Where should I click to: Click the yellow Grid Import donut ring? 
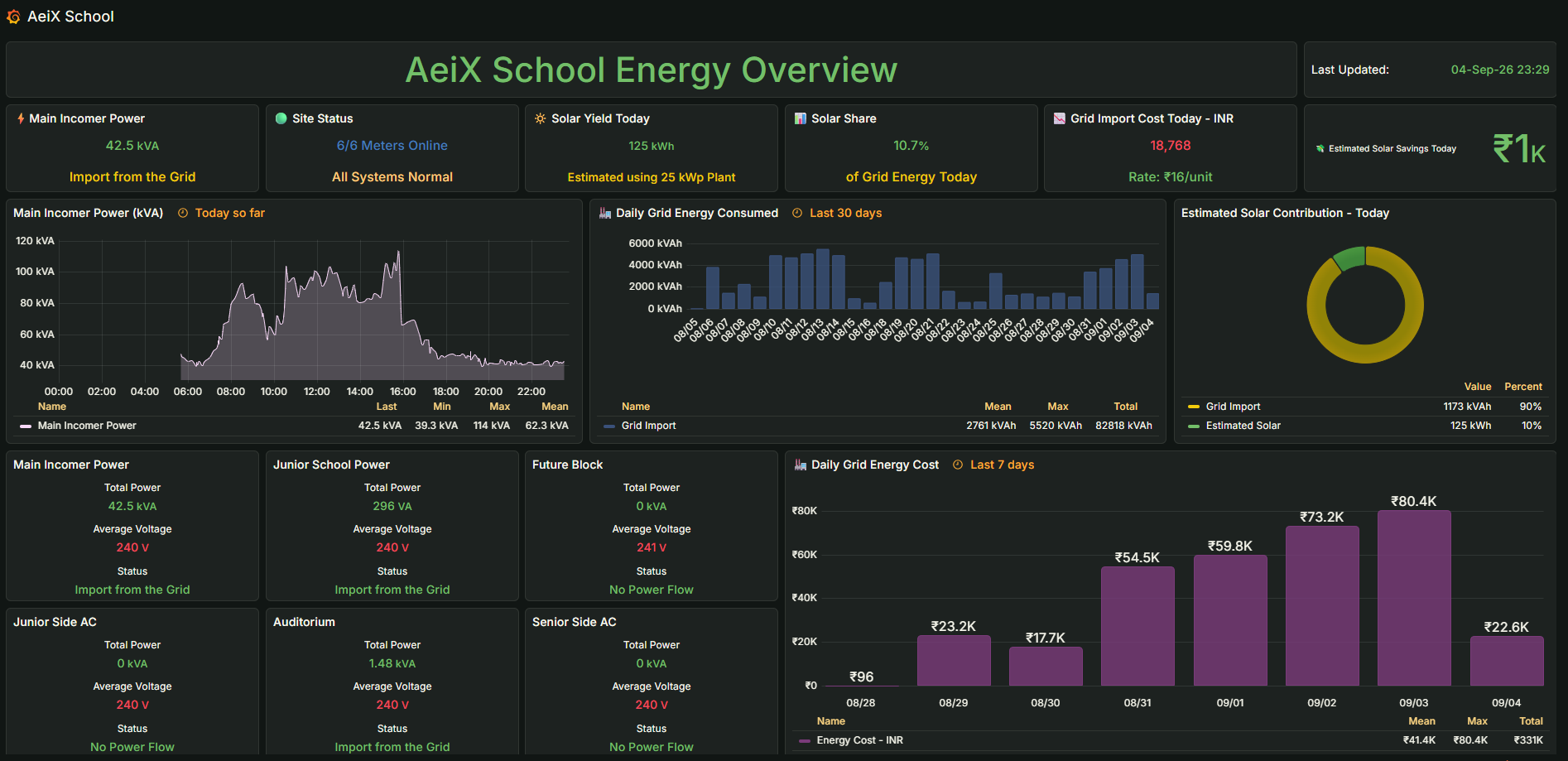(1365, 354)
